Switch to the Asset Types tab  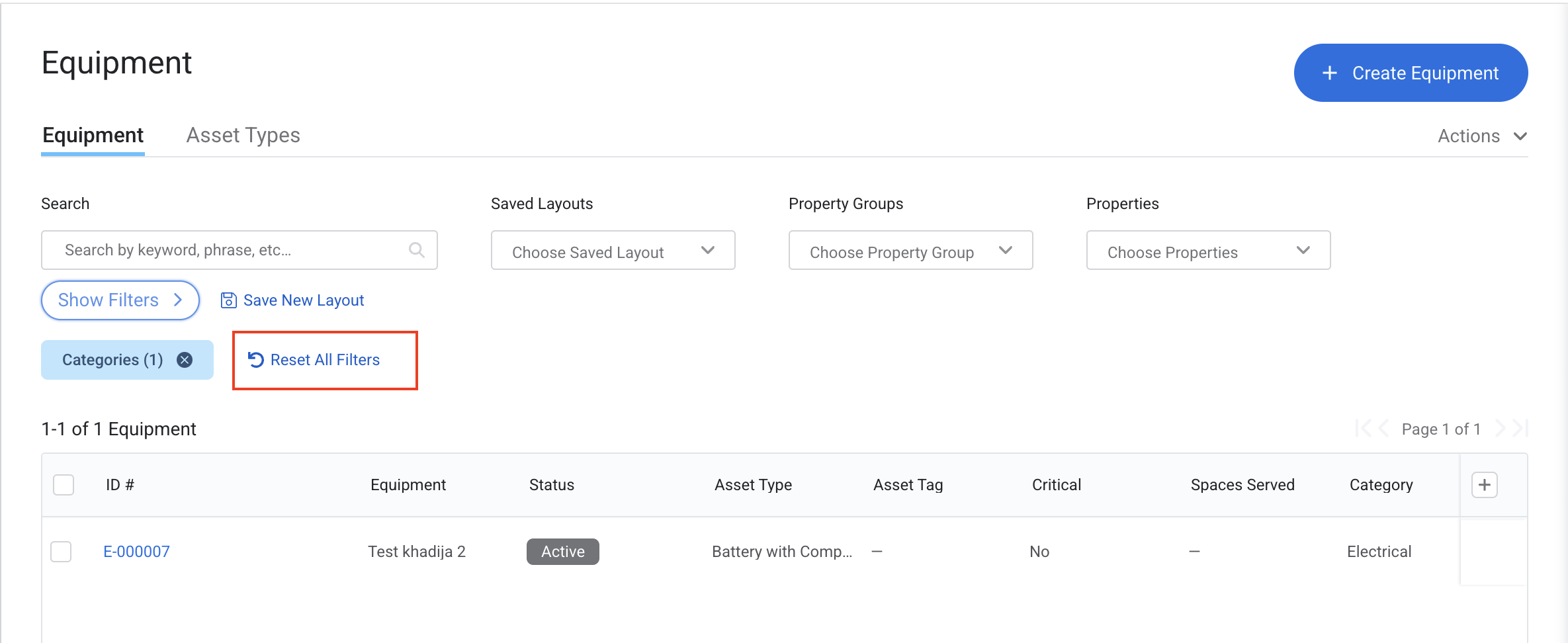click(x=243, y=136)
